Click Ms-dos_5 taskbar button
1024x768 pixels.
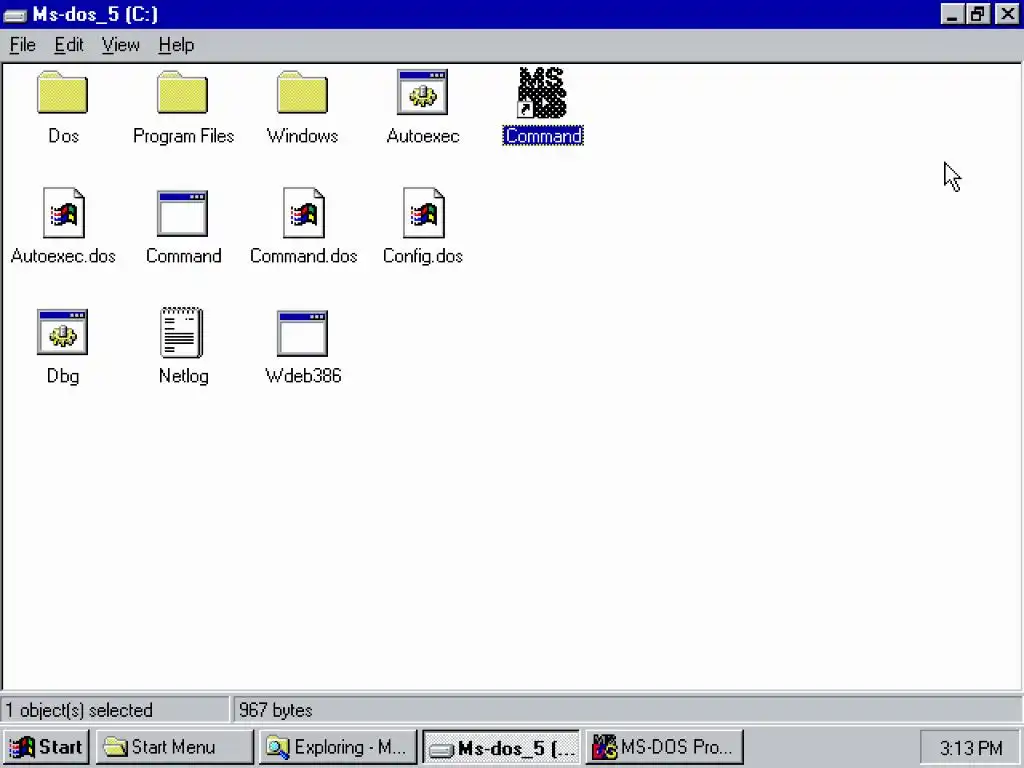(501, 747)
